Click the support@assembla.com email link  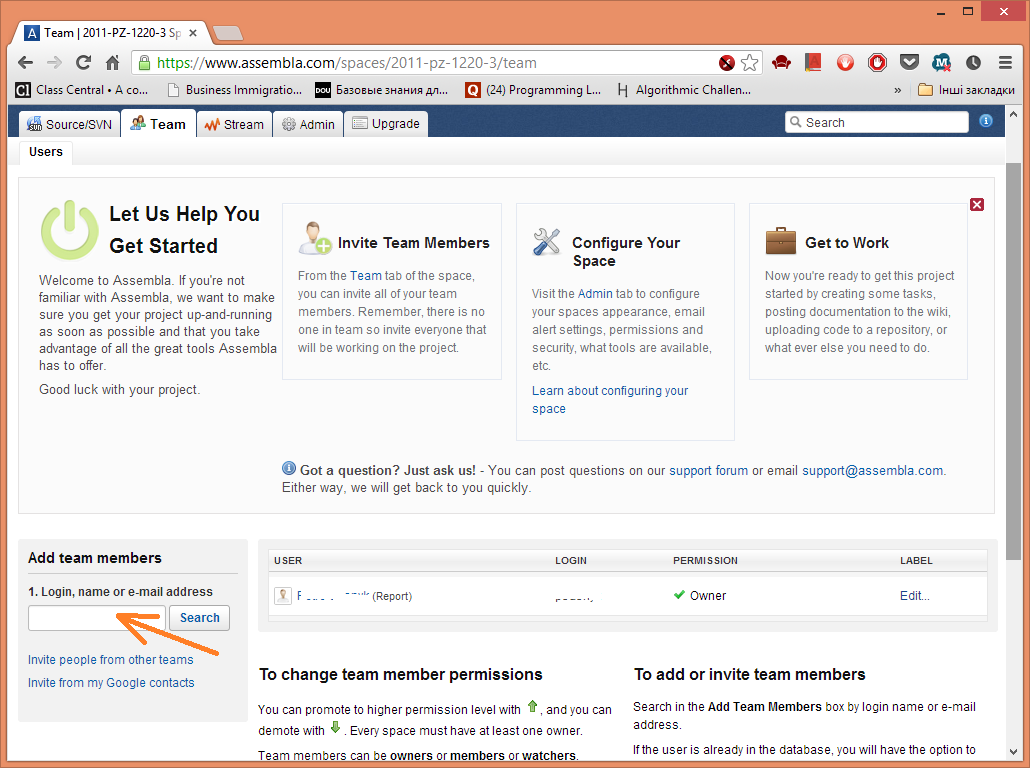pos(872,470)
